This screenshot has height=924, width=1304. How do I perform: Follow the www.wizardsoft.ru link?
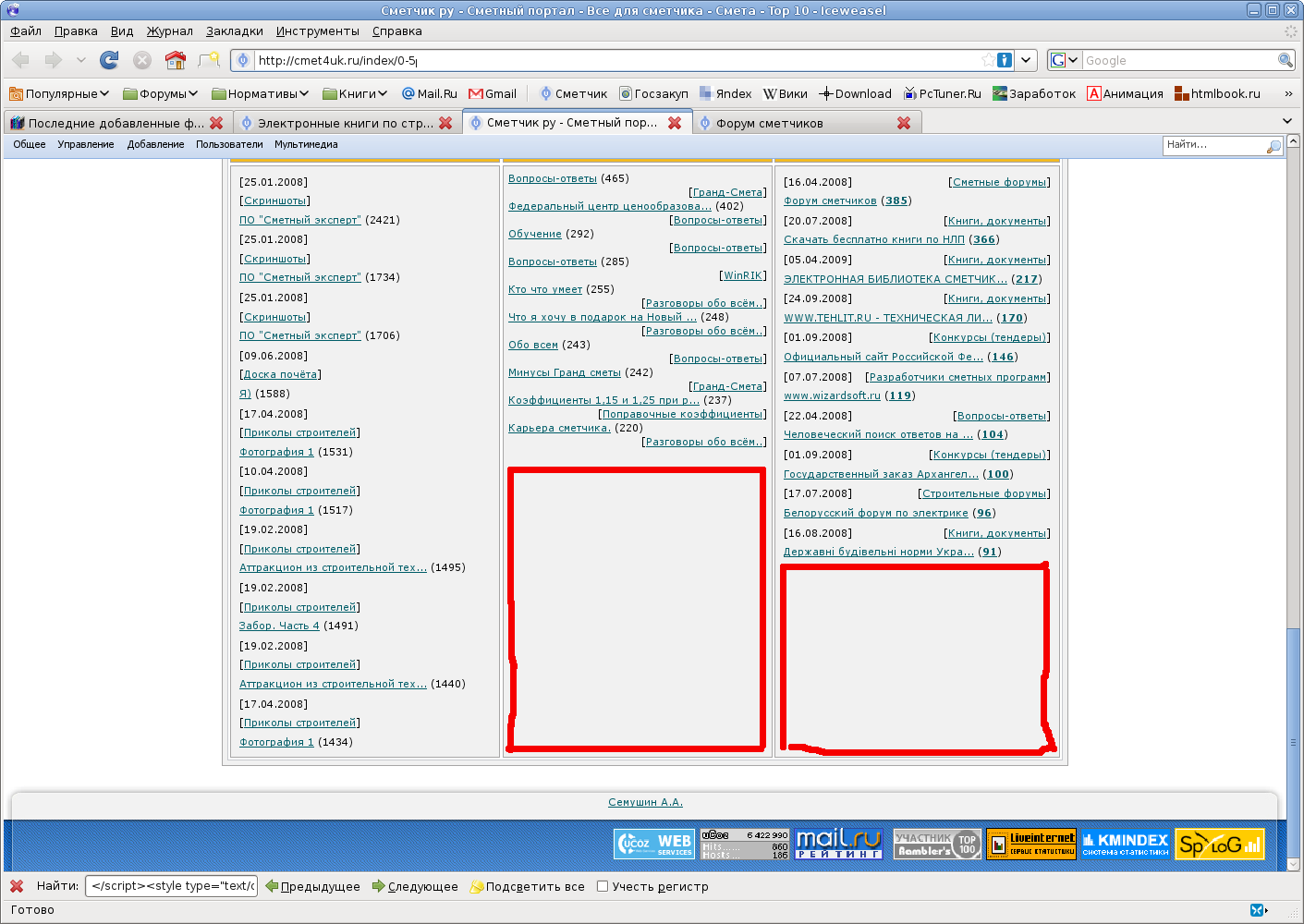(x=832, y=395)
